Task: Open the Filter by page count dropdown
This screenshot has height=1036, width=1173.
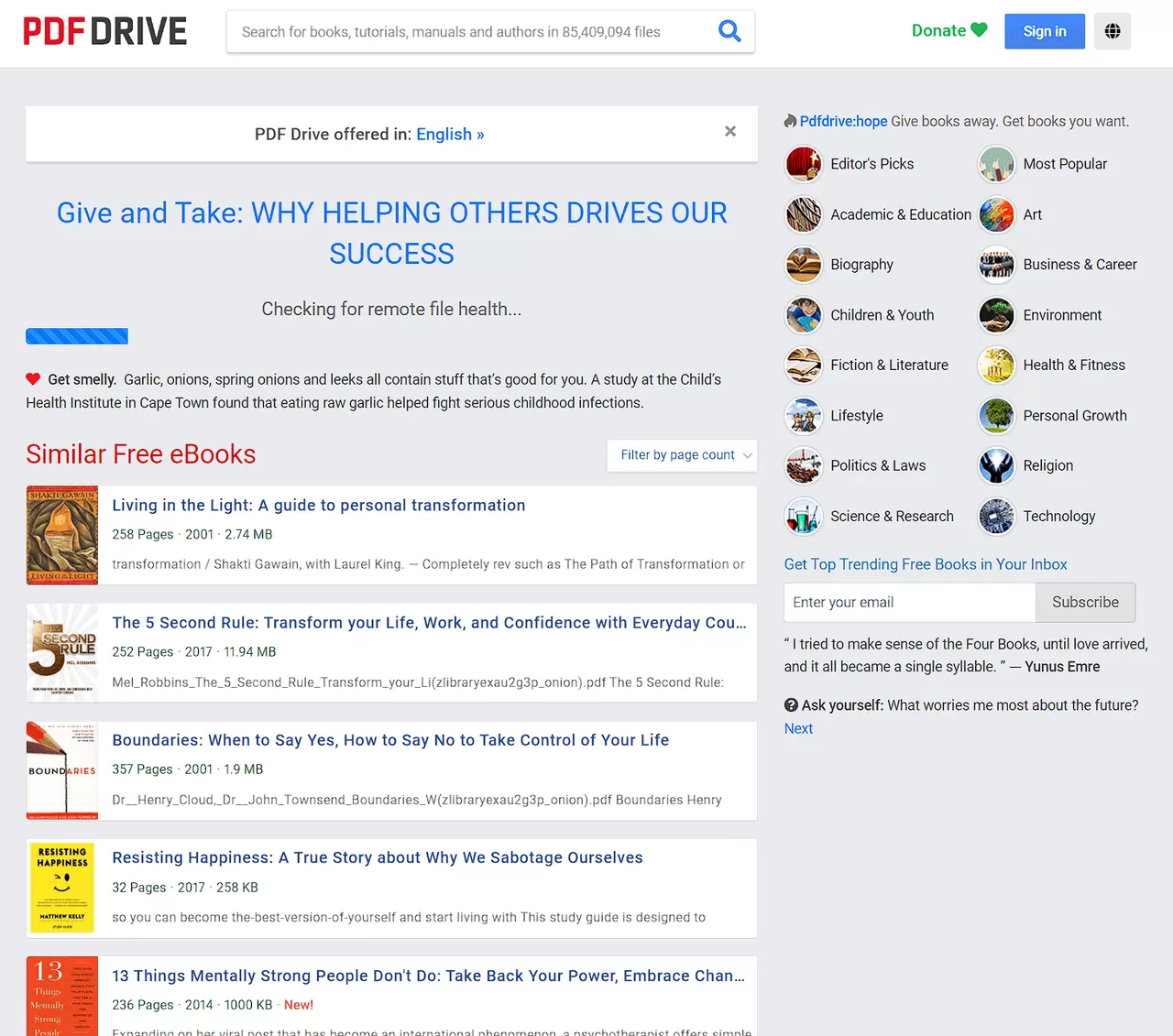Action: click(682, 455)
